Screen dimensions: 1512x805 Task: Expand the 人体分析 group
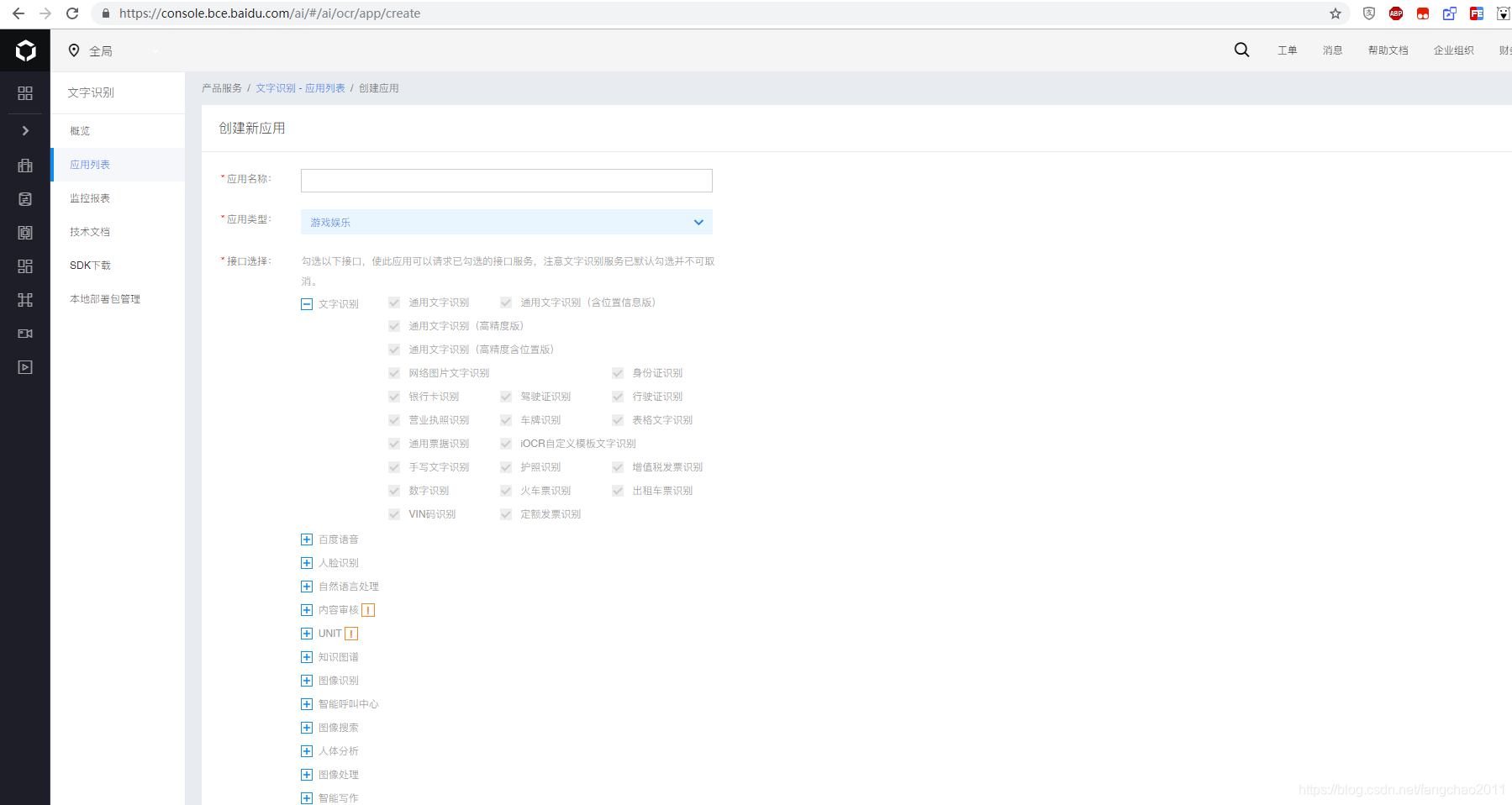click(x=307, y=751)
